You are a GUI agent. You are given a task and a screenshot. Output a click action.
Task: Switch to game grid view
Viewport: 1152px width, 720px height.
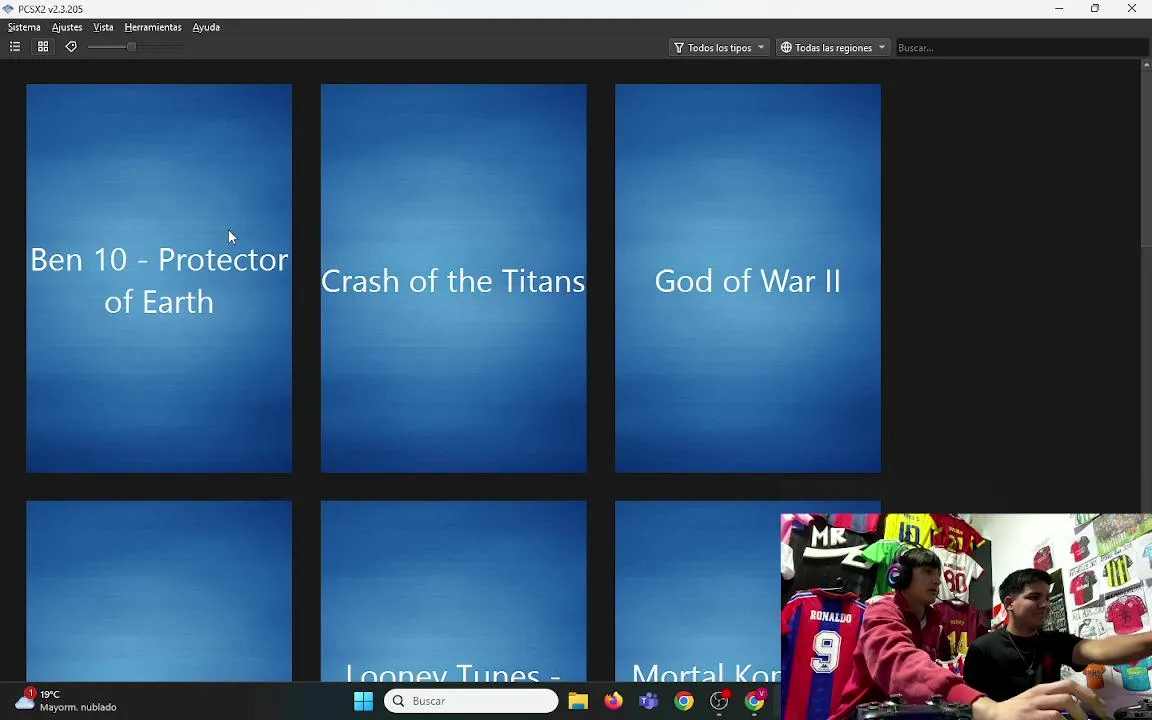tap(43, 46)
